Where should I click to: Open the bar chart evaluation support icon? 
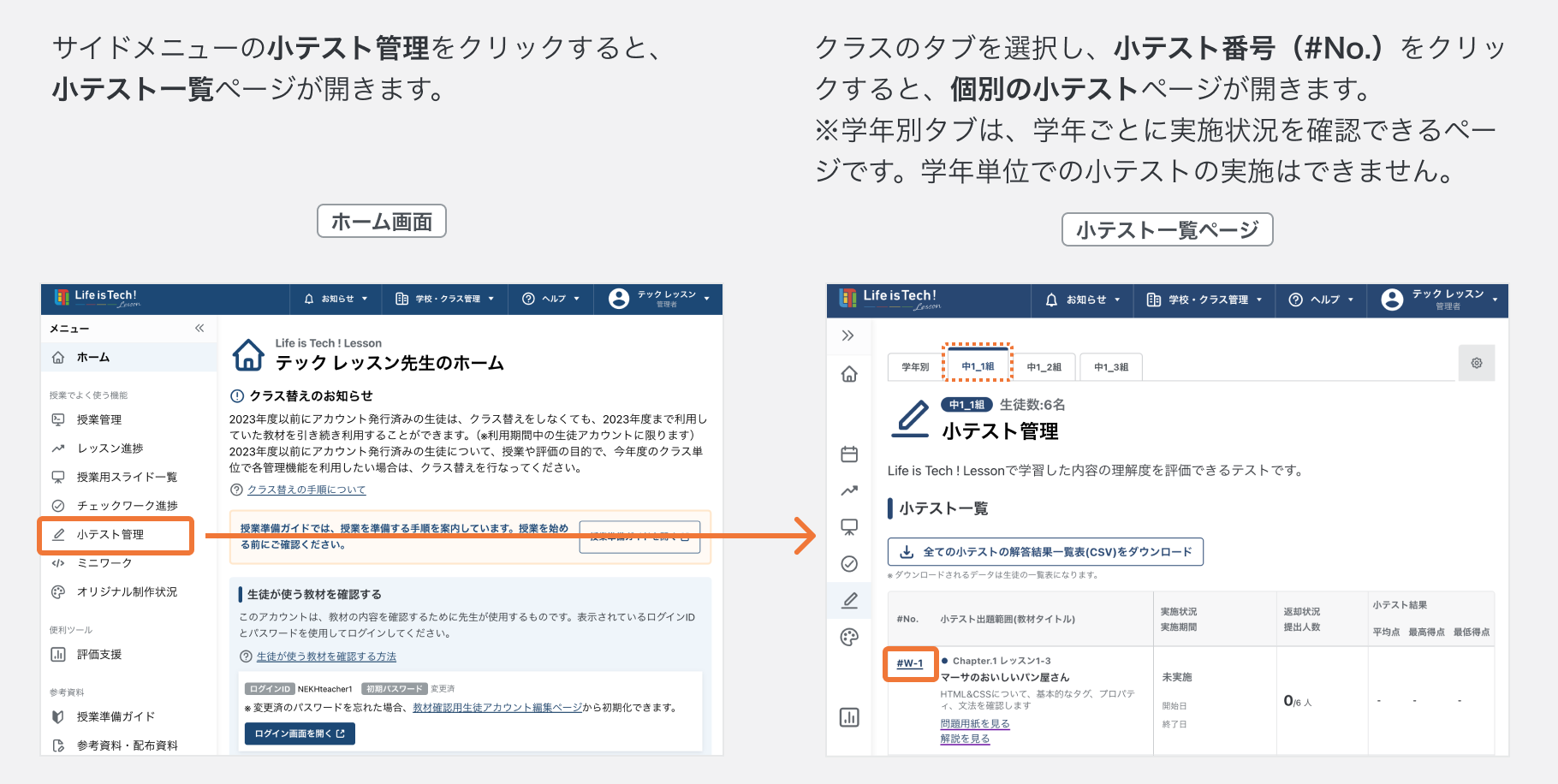848,717
